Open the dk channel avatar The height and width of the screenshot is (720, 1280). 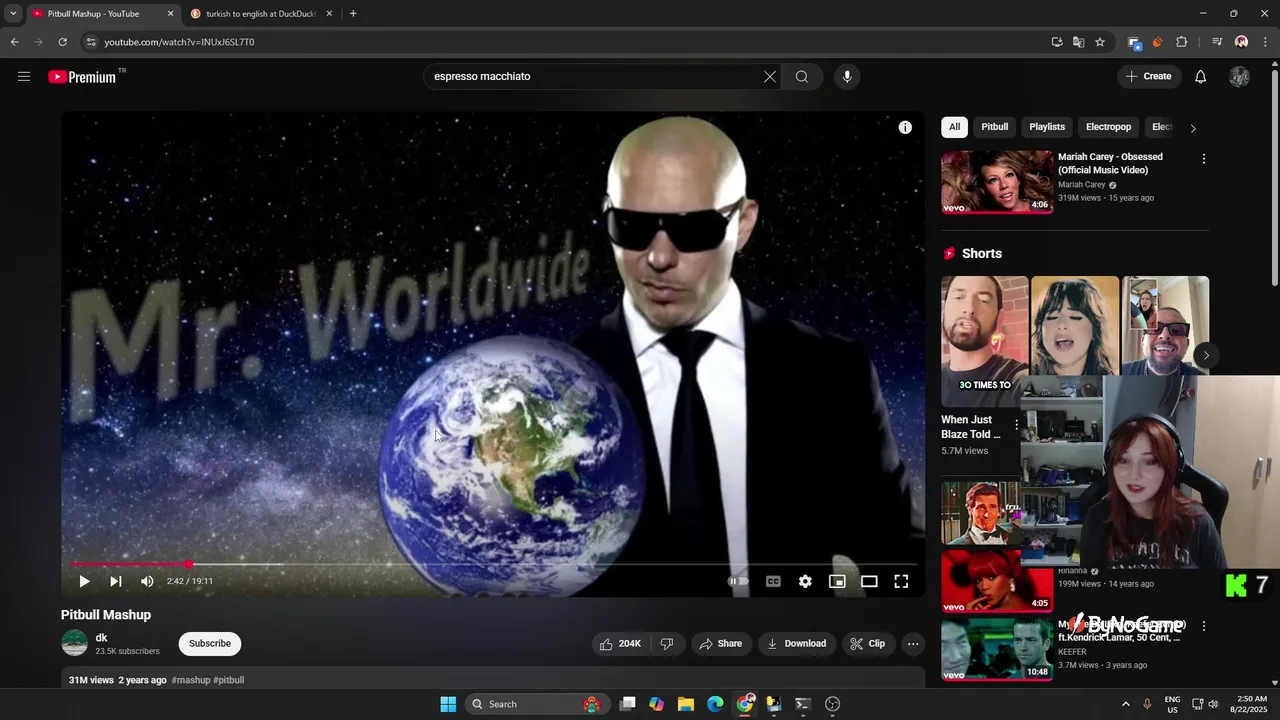75,643
